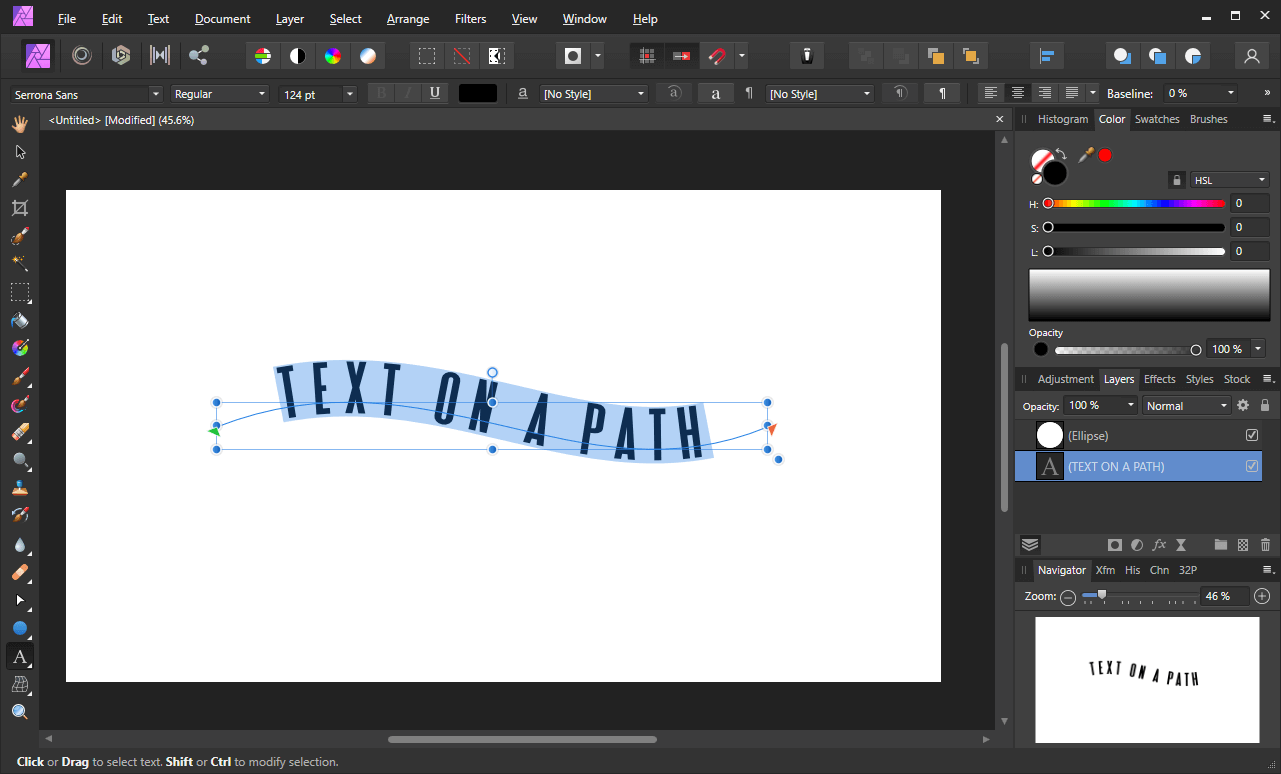Activate the Zoom magnifier tool
This screenshot has width=1281, height=774.
[19, 712]
